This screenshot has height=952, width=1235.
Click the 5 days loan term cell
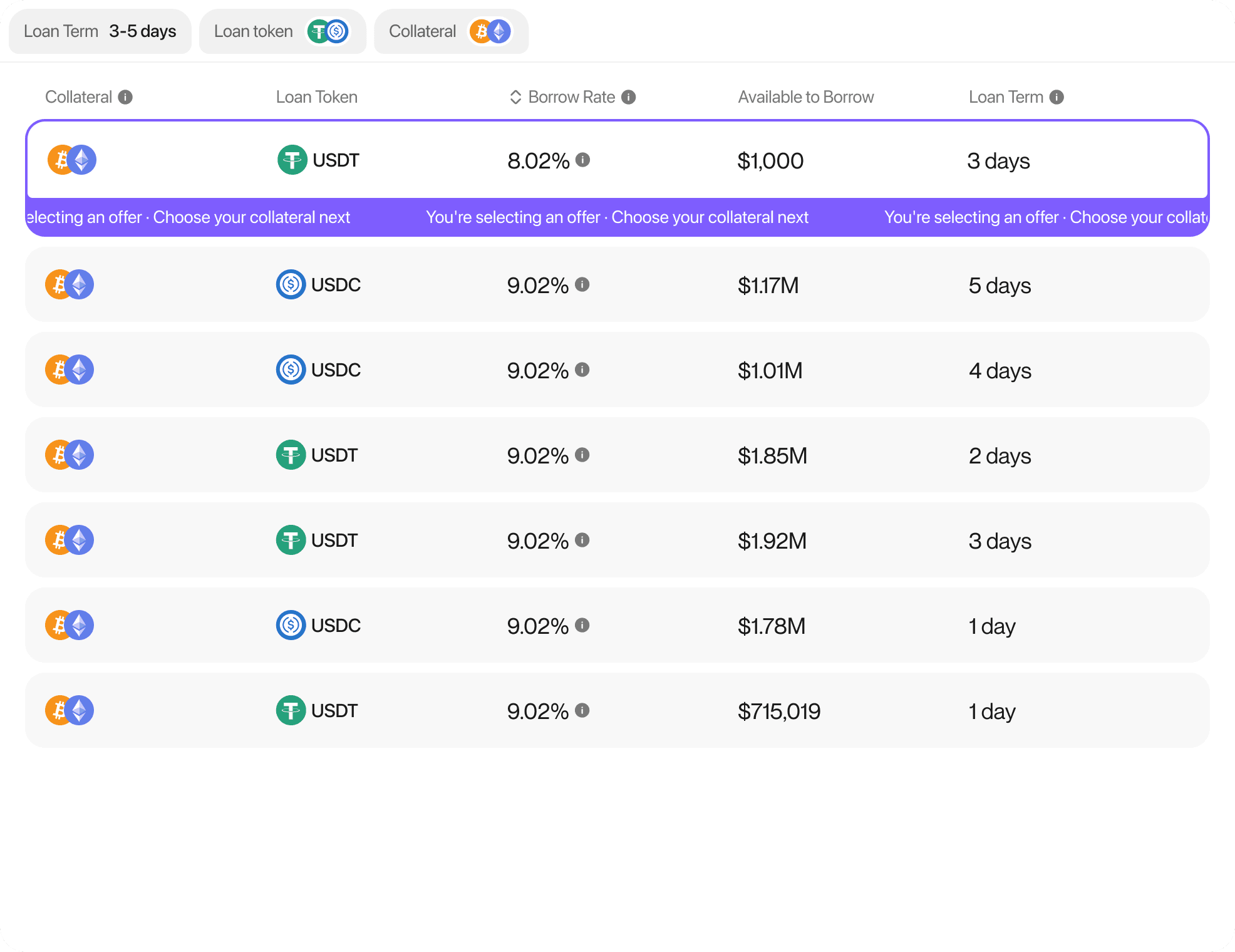point(1000,286)
